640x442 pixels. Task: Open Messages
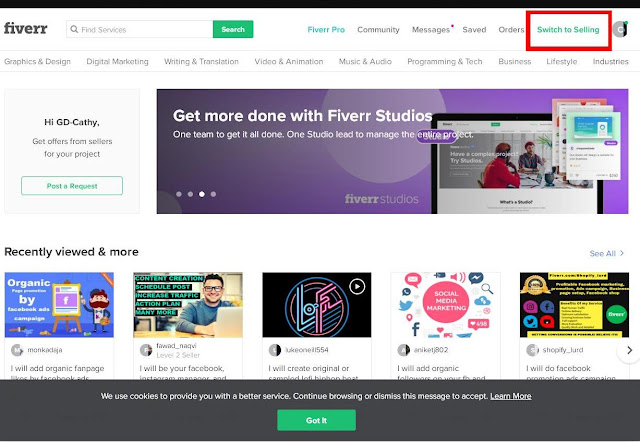click(x=431, y=30)
